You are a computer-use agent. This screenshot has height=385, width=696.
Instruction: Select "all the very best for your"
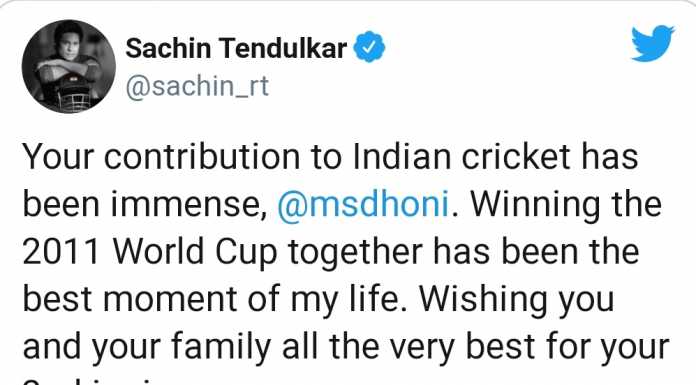pyautogui.click(x=476, y=347)
